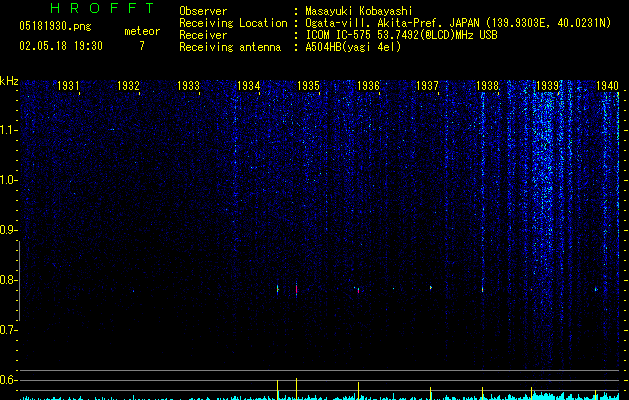Select the filename 05181930.png
629x400 pixels.
click(x=55, y=27)
